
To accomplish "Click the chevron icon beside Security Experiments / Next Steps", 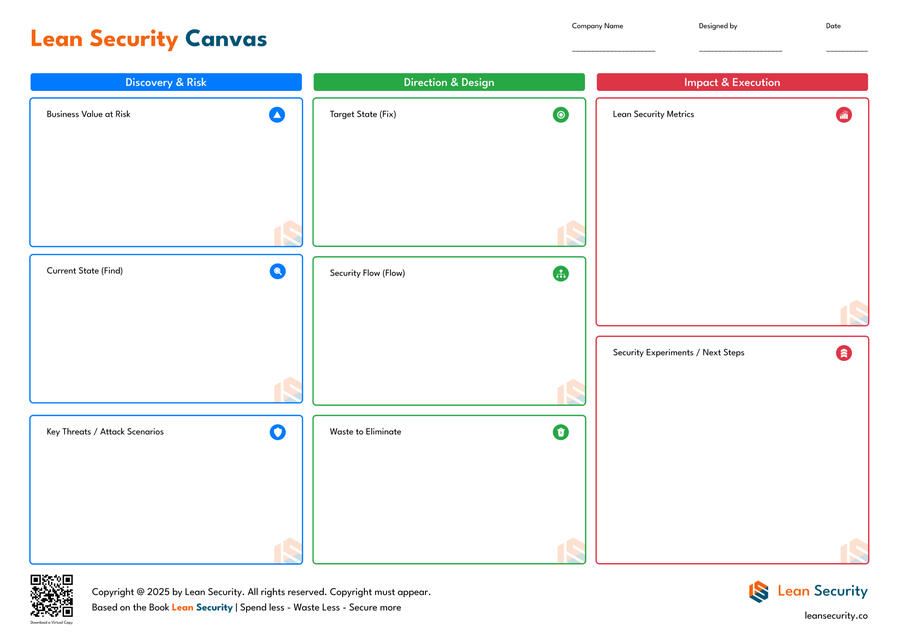I will 844,353.
